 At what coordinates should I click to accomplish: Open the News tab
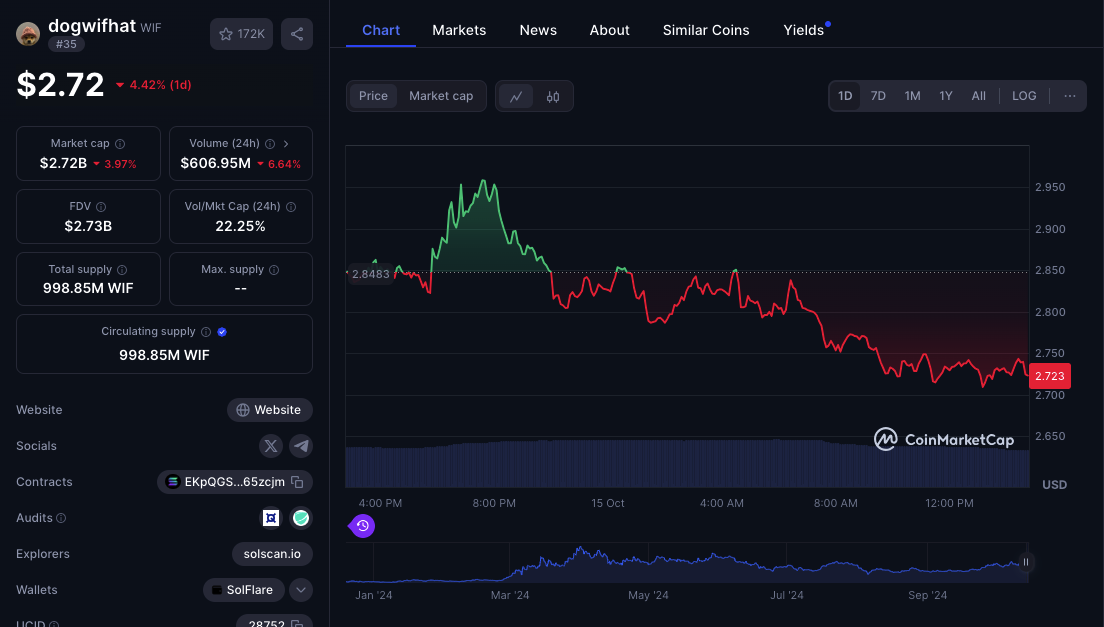coord(538,30)
